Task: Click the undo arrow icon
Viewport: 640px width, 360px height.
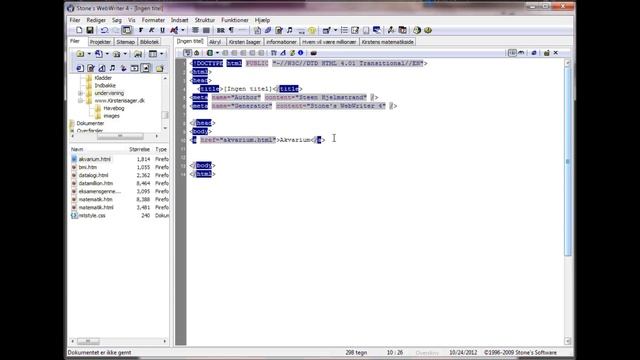Action: pyautogui.click(x=104, y=30)
